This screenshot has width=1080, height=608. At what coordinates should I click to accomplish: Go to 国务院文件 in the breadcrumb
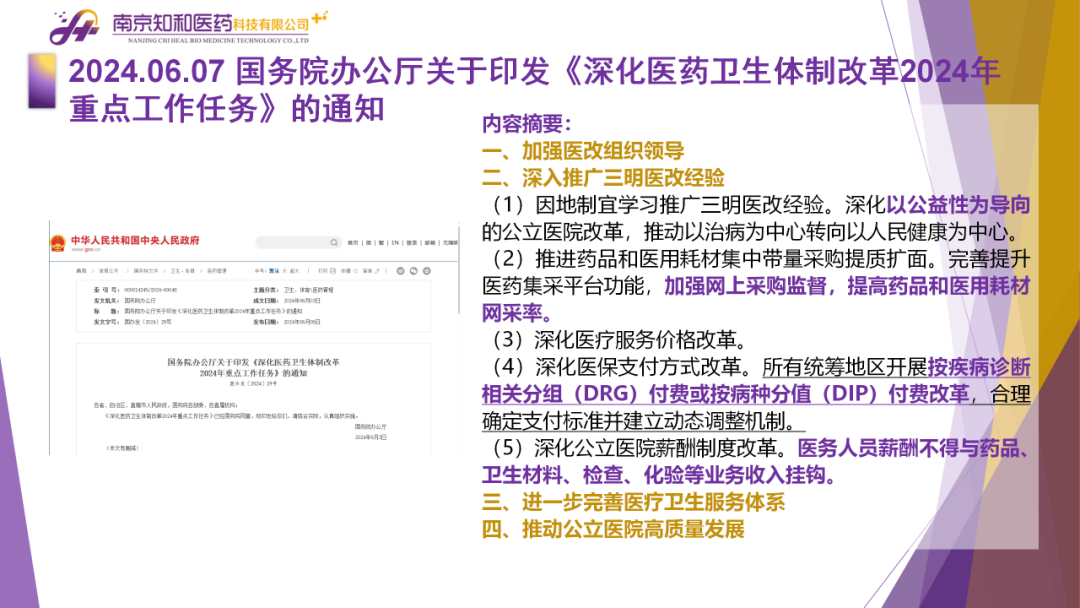[x=146, y=271]
